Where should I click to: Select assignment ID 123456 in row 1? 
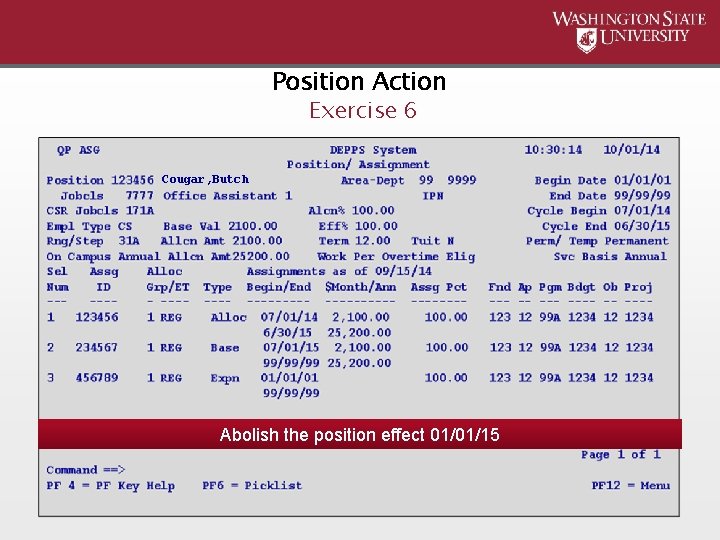coord(97,317)
